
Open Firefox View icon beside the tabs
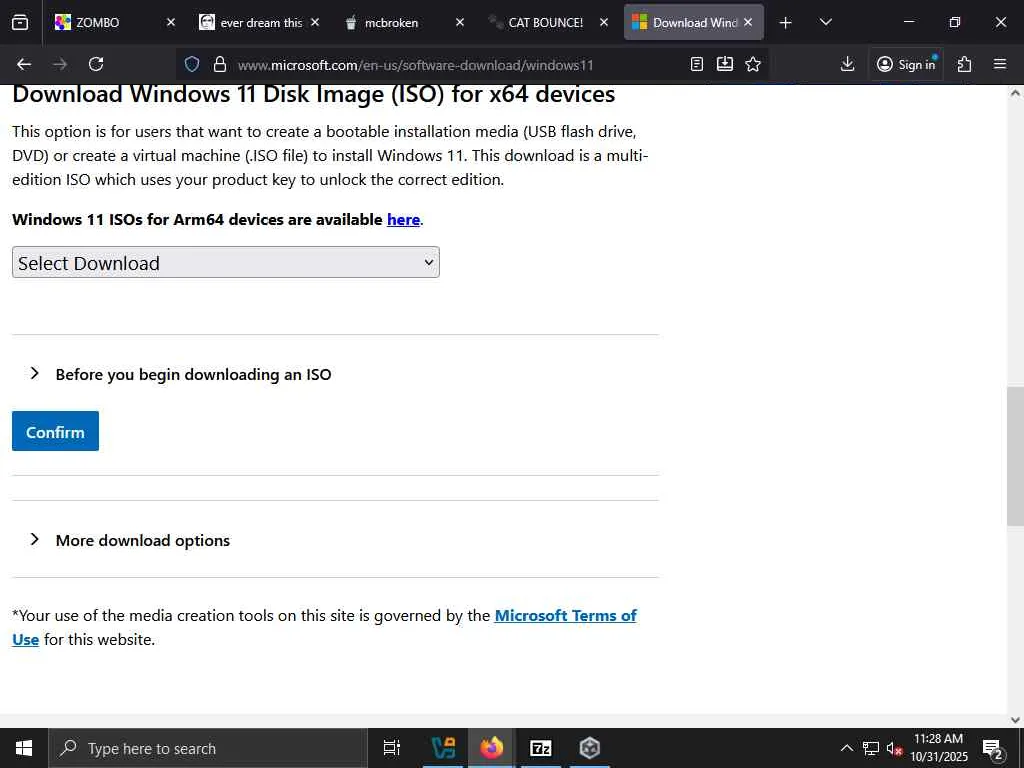[x=20, y=22]
